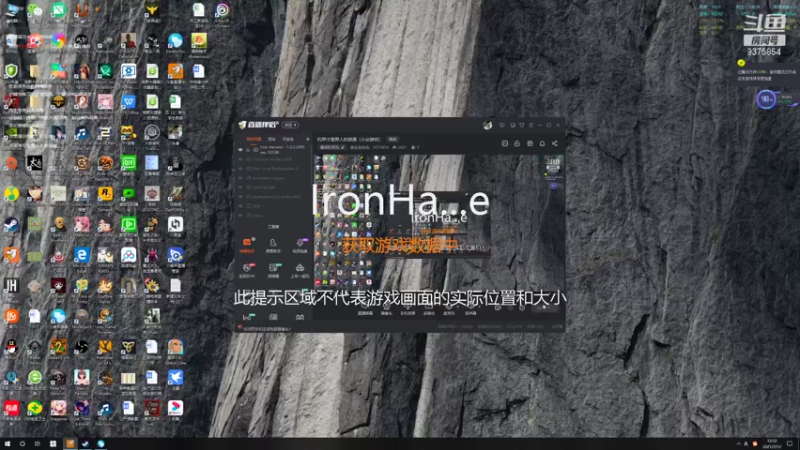
Task: Toggle eye visibility for the Iron Harvest source
Action: [240, 149]
